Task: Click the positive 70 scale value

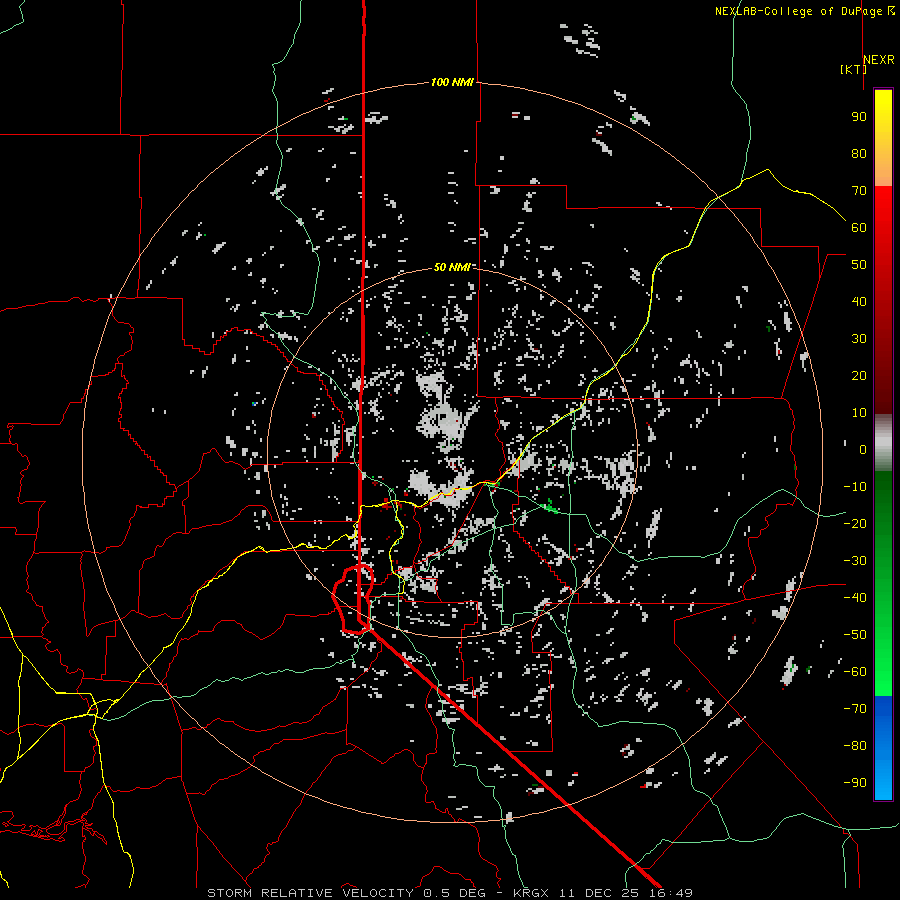Action: (859, 191)
